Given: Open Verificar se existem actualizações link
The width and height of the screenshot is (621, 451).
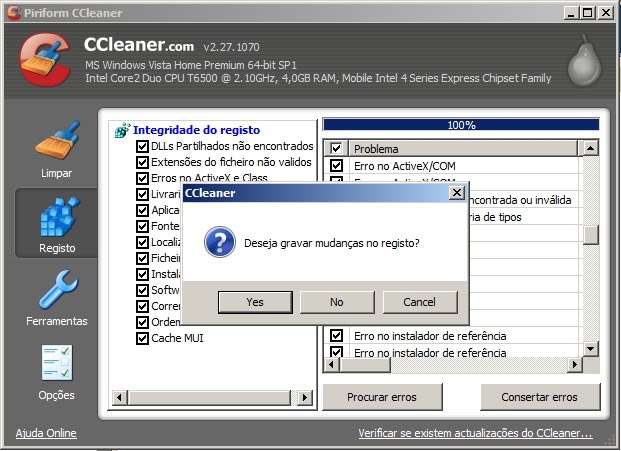Looking at the screenshot, I should point(475,433).
